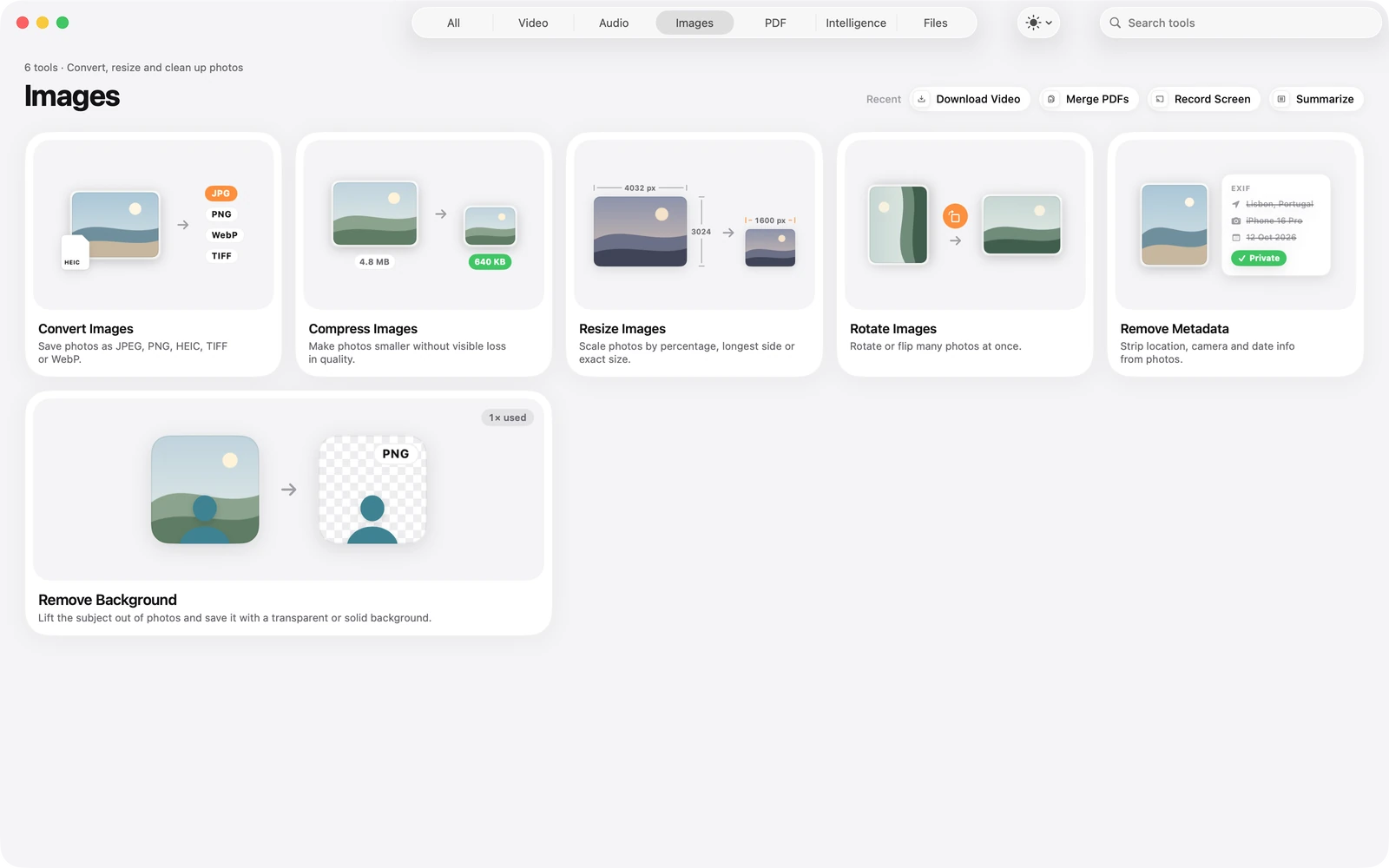1389x868 pixels.
Task: Click the TIFF format label
Action: 221,256
